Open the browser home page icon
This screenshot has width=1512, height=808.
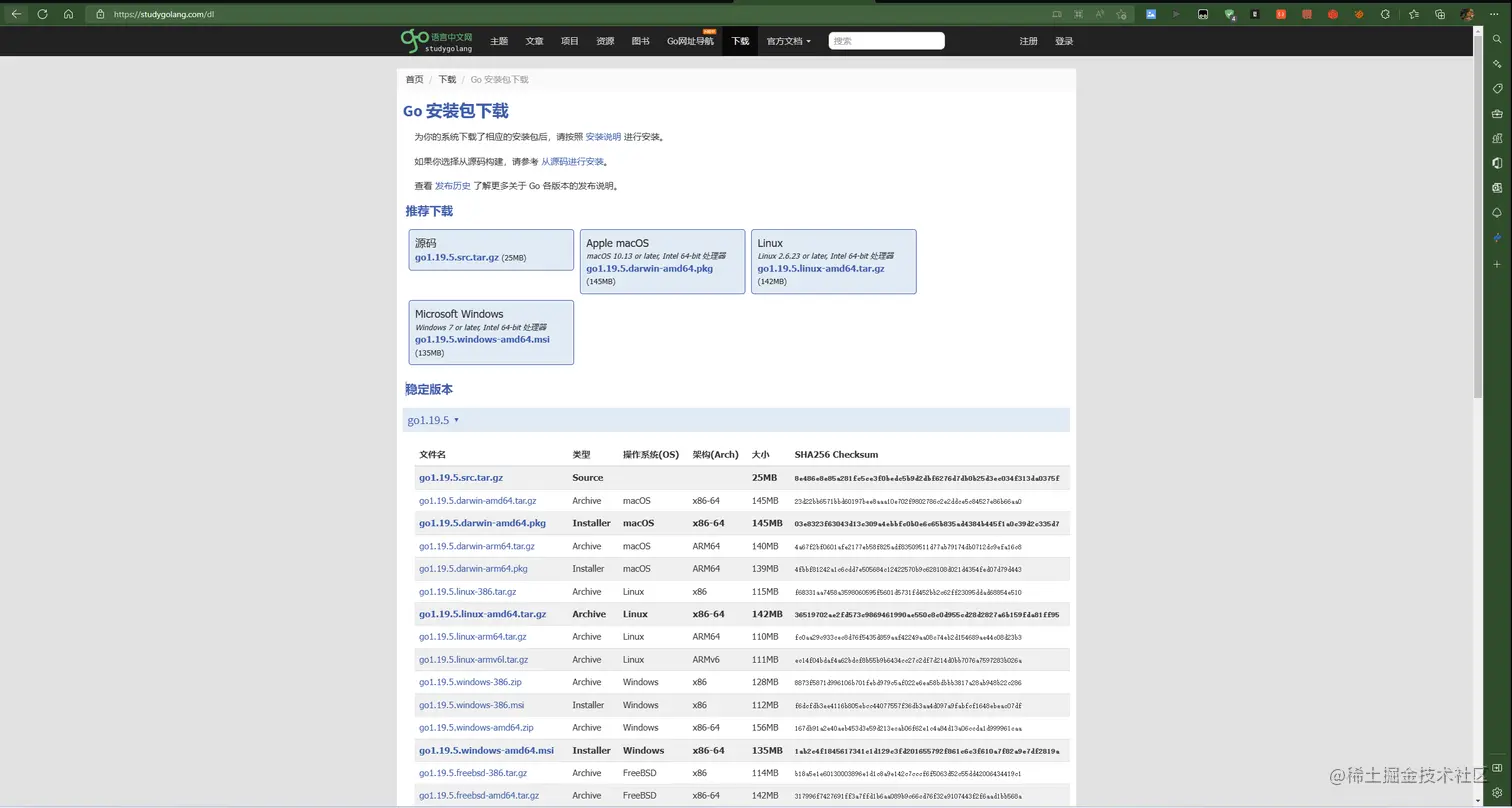(x=68, y=14)
